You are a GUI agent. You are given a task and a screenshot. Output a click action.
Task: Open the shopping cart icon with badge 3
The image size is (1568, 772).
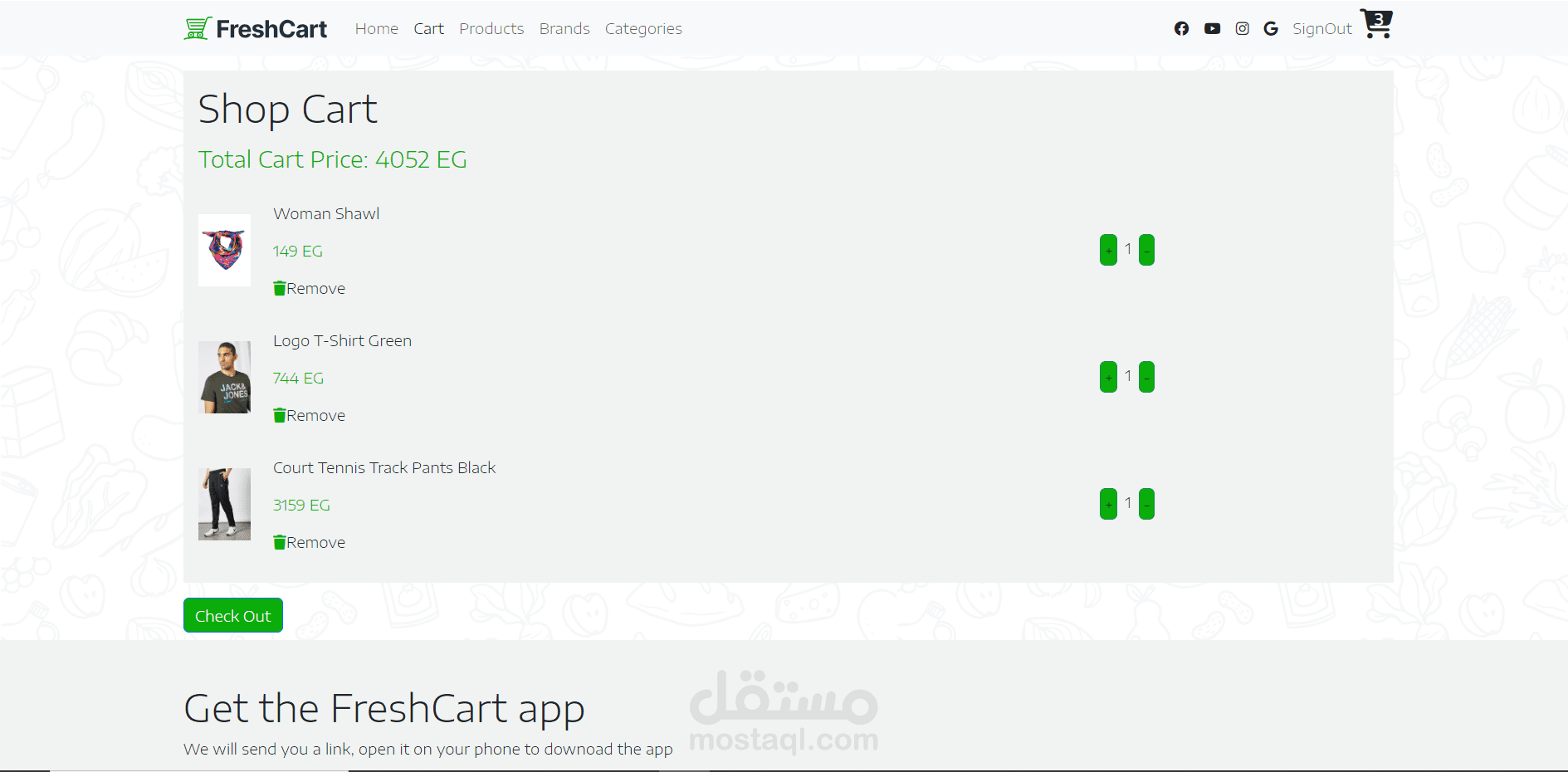tap(1376, 23)
